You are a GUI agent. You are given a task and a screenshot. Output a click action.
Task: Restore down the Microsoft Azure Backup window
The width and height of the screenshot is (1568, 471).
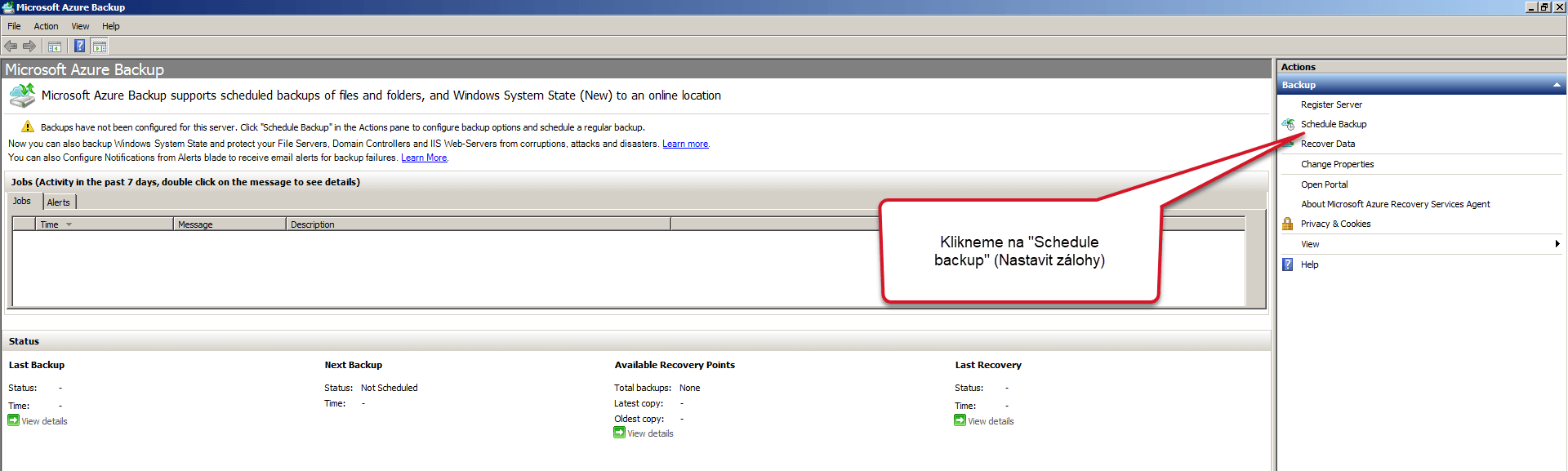pos(1543,7)
